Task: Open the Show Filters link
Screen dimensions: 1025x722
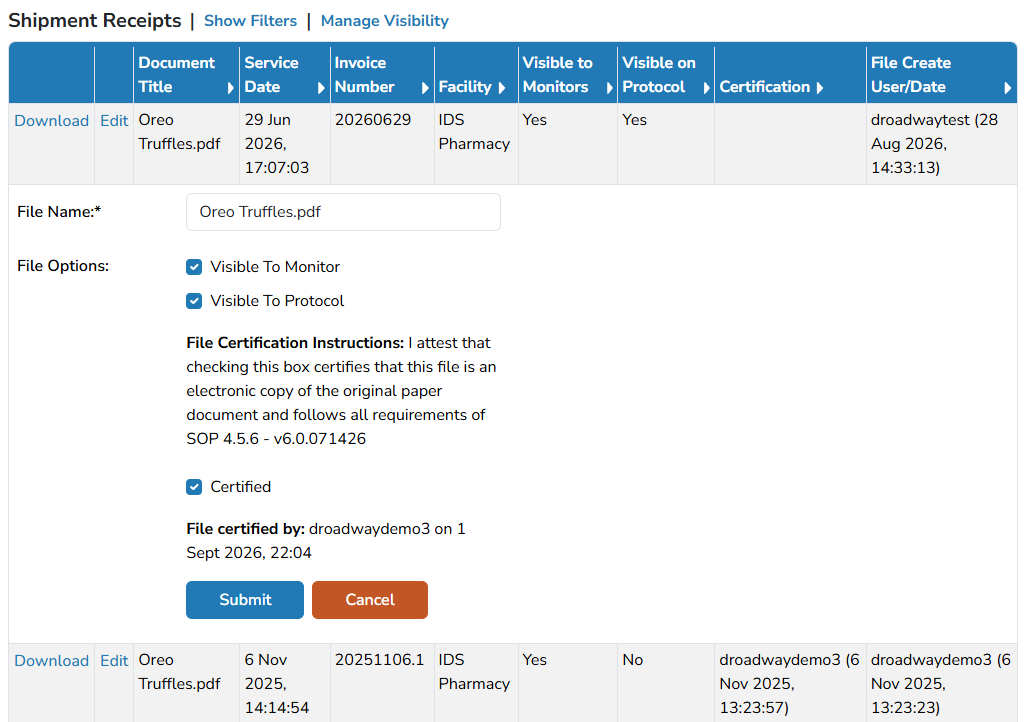Action: click(x=250, y=21)
